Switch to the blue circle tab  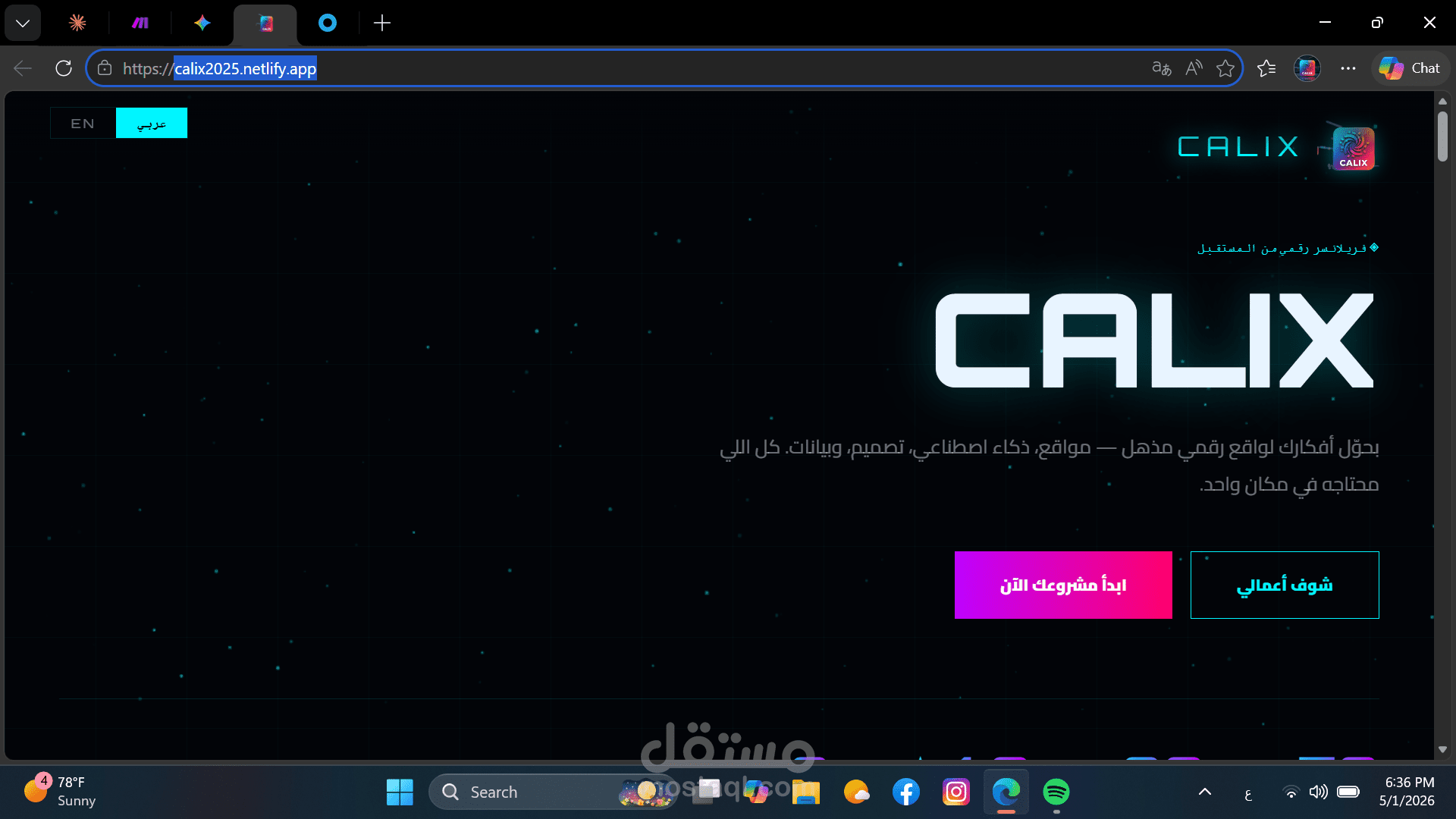coord(328,23)
